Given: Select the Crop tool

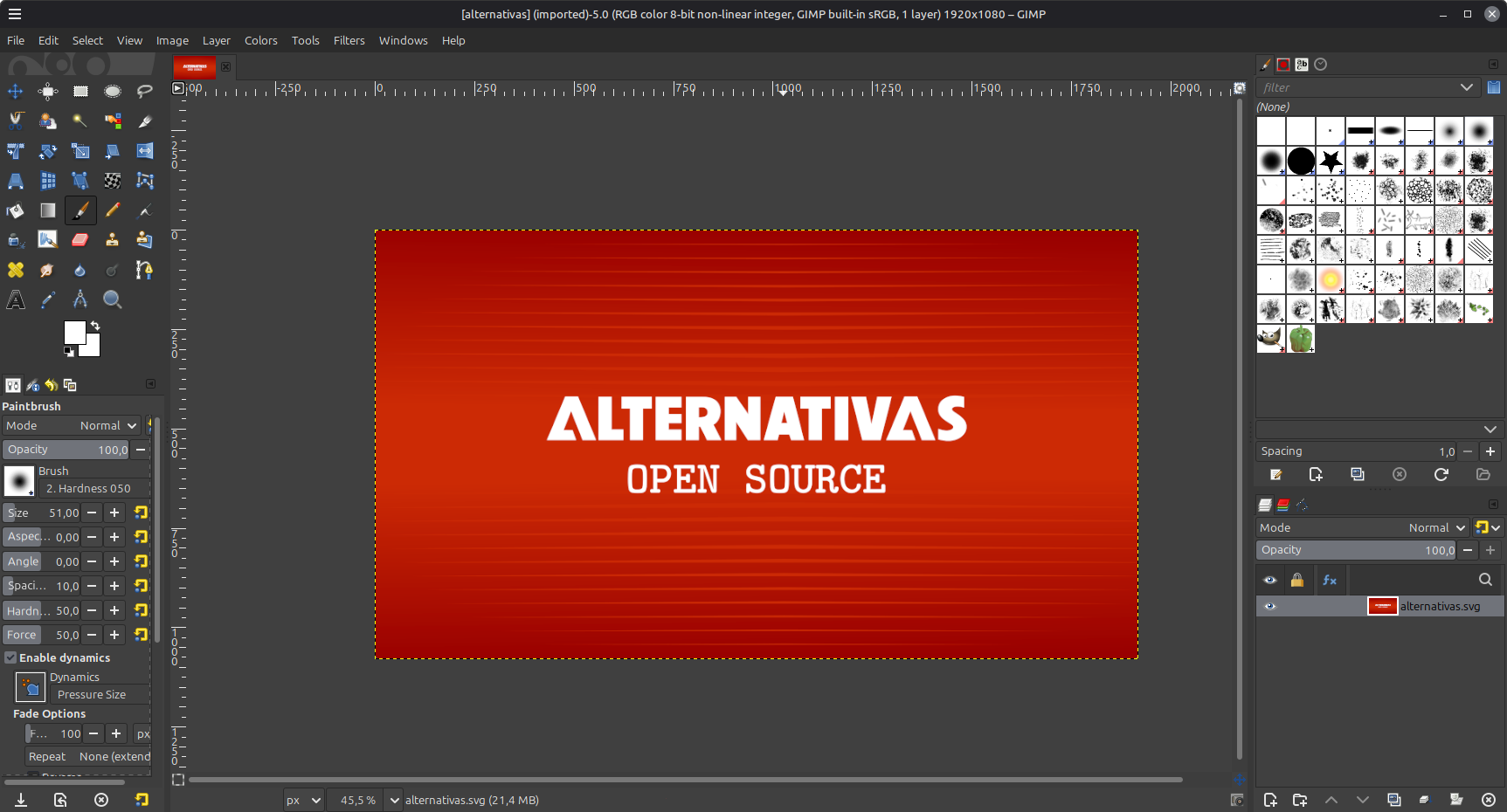Looking at the screenshot, I should pos(16,151).
